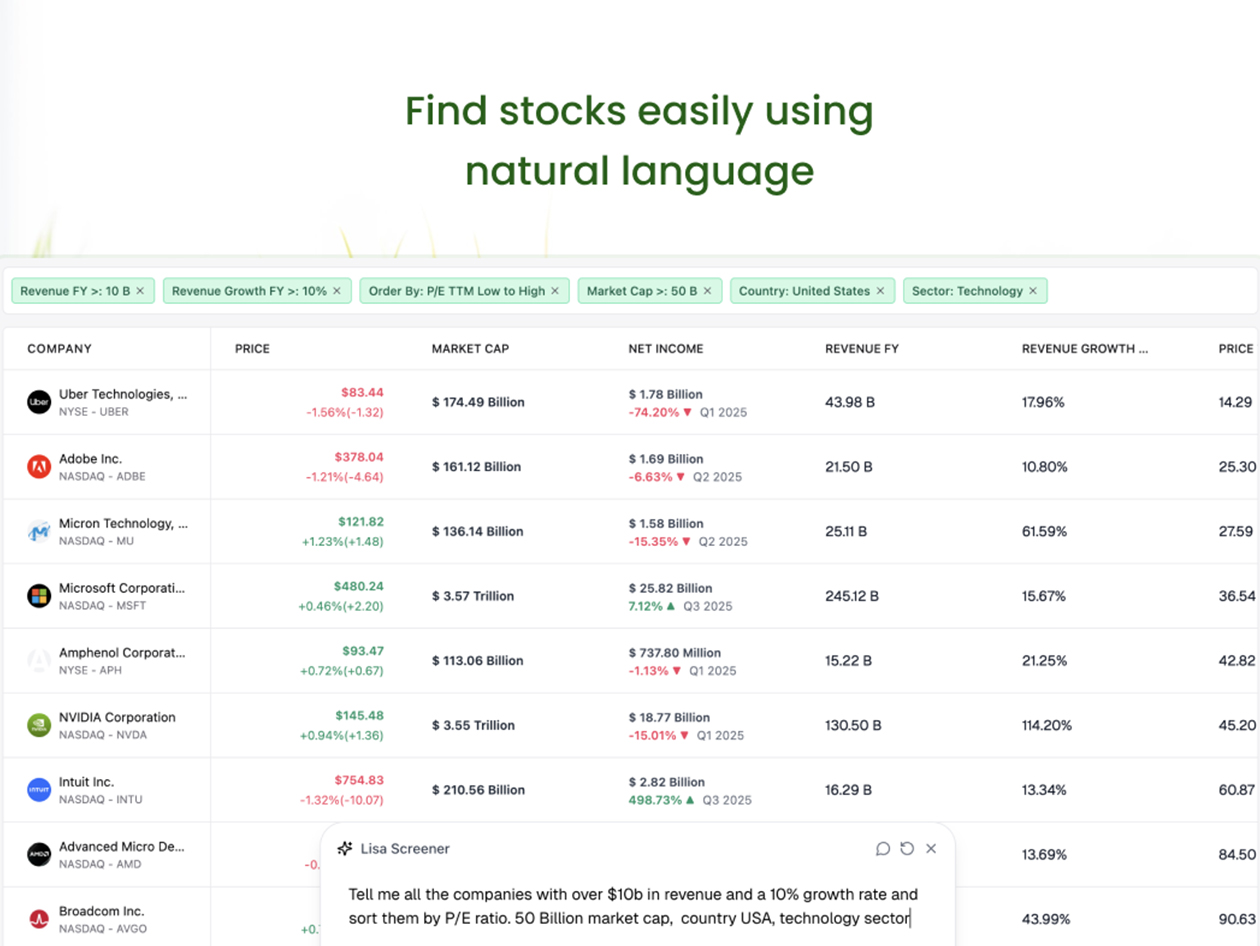Remove the Sector Technology filter

click(1033, 291)
